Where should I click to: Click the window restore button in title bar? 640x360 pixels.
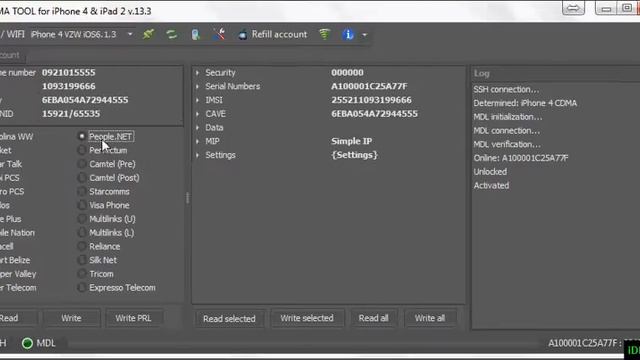[627, 8]
